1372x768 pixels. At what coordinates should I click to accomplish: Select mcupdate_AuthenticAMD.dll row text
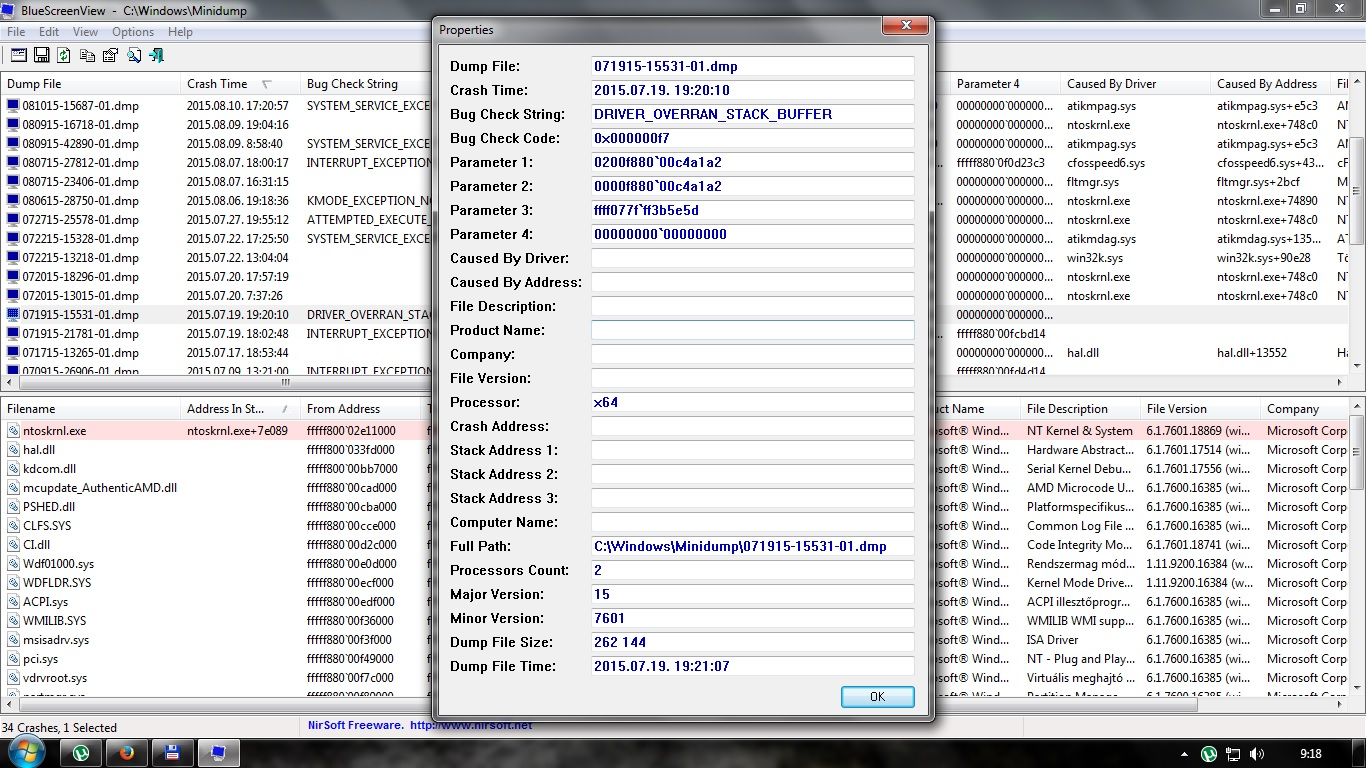(100, 488)
